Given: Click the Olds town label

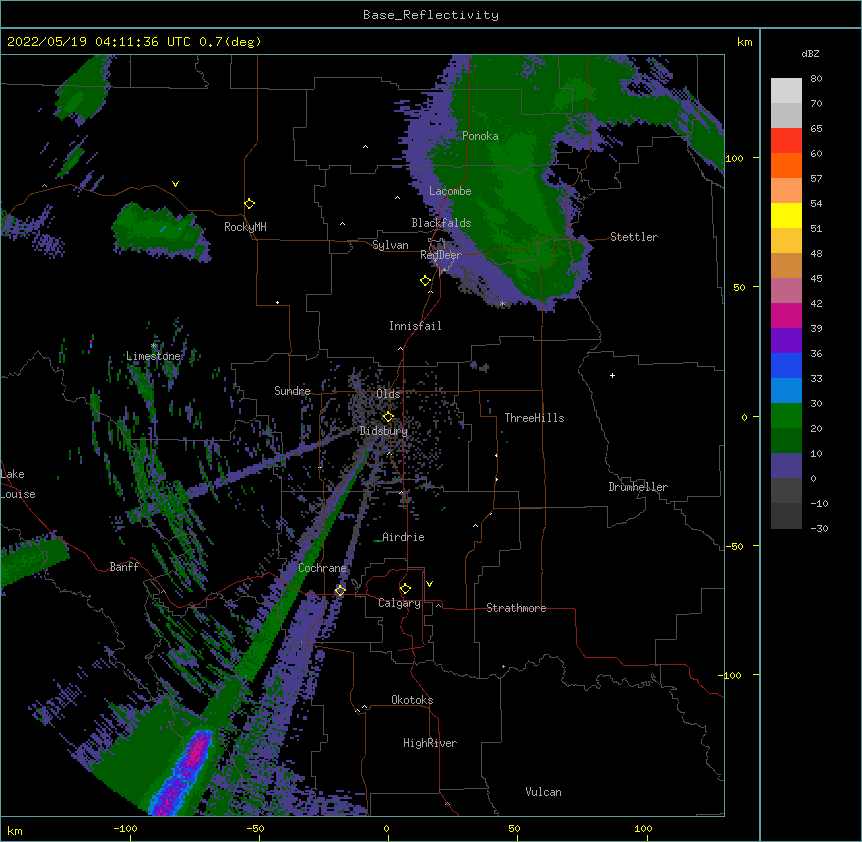Looking at the screenshot, I should coord(388,394).
